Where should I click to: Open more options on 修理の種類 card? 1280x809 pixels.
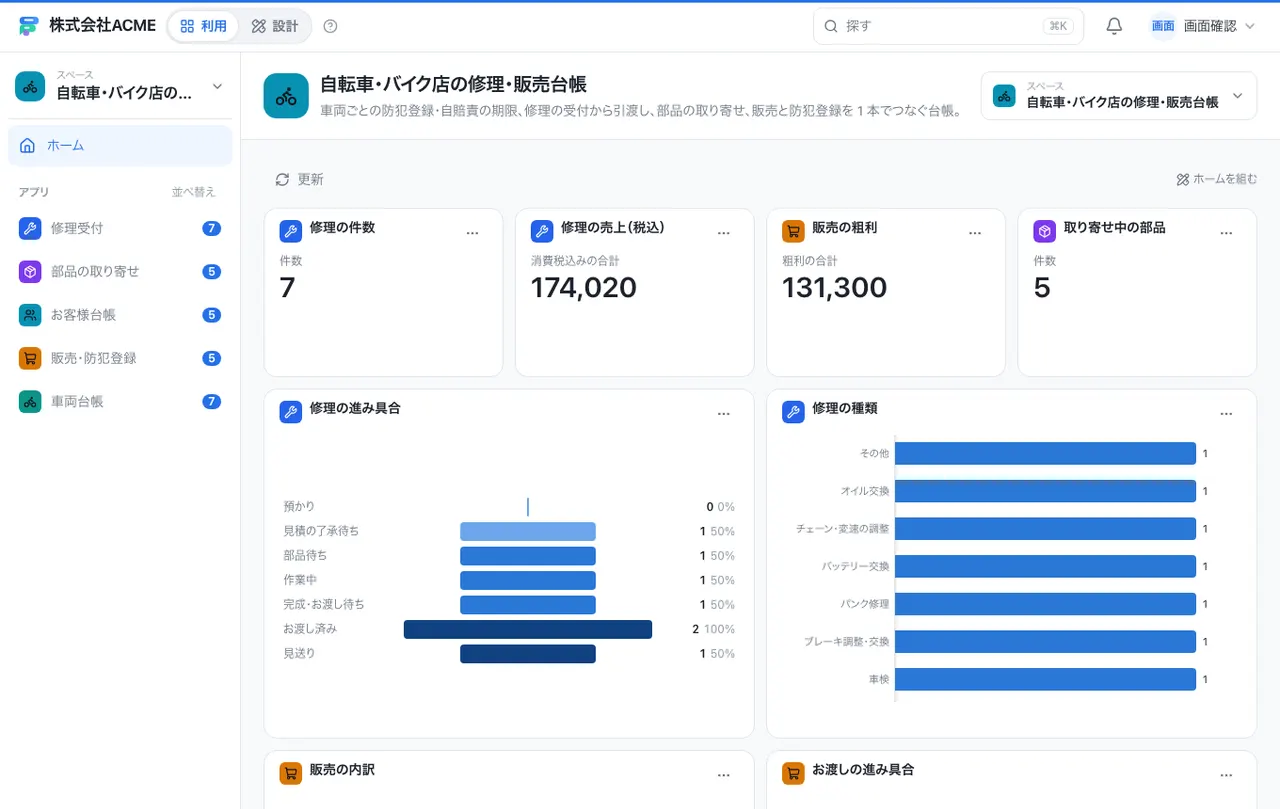(1226, 414)
